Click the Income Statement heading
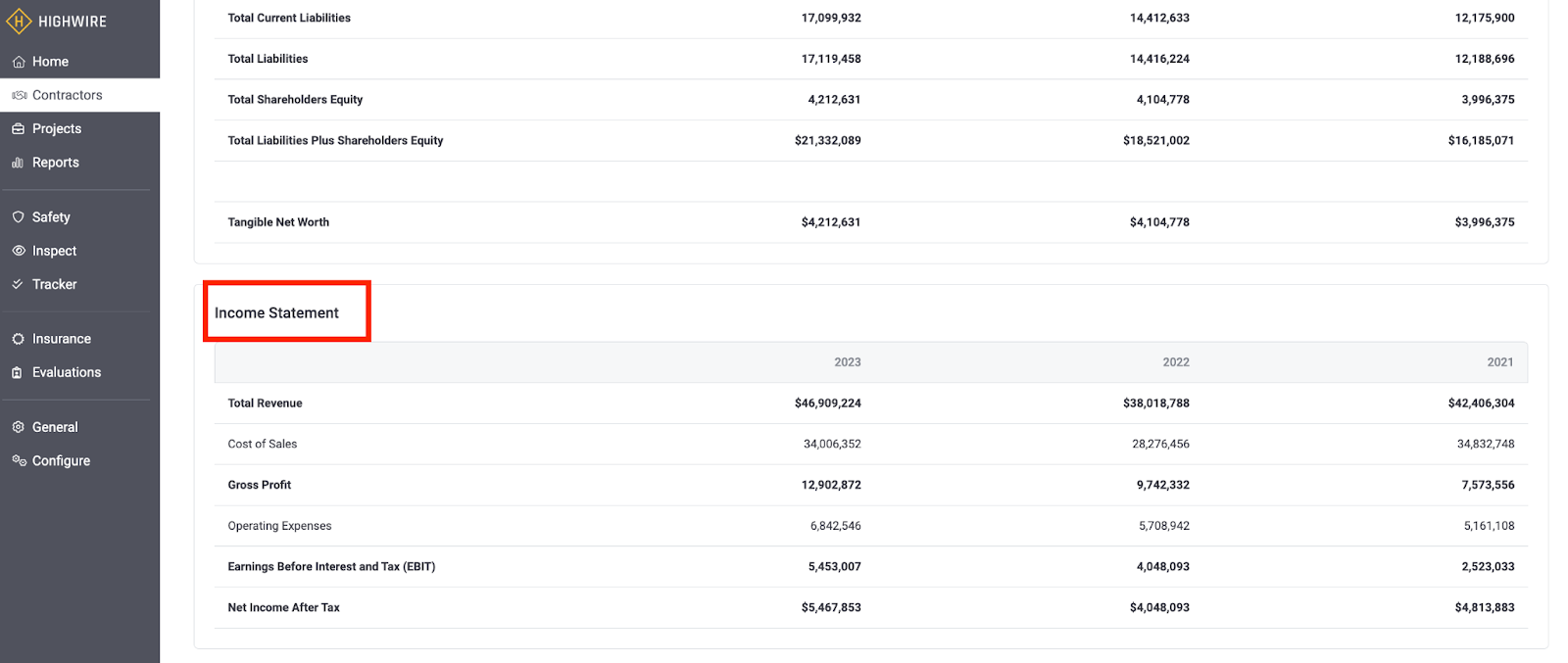Screen dimensions: 1568x663 276,312
